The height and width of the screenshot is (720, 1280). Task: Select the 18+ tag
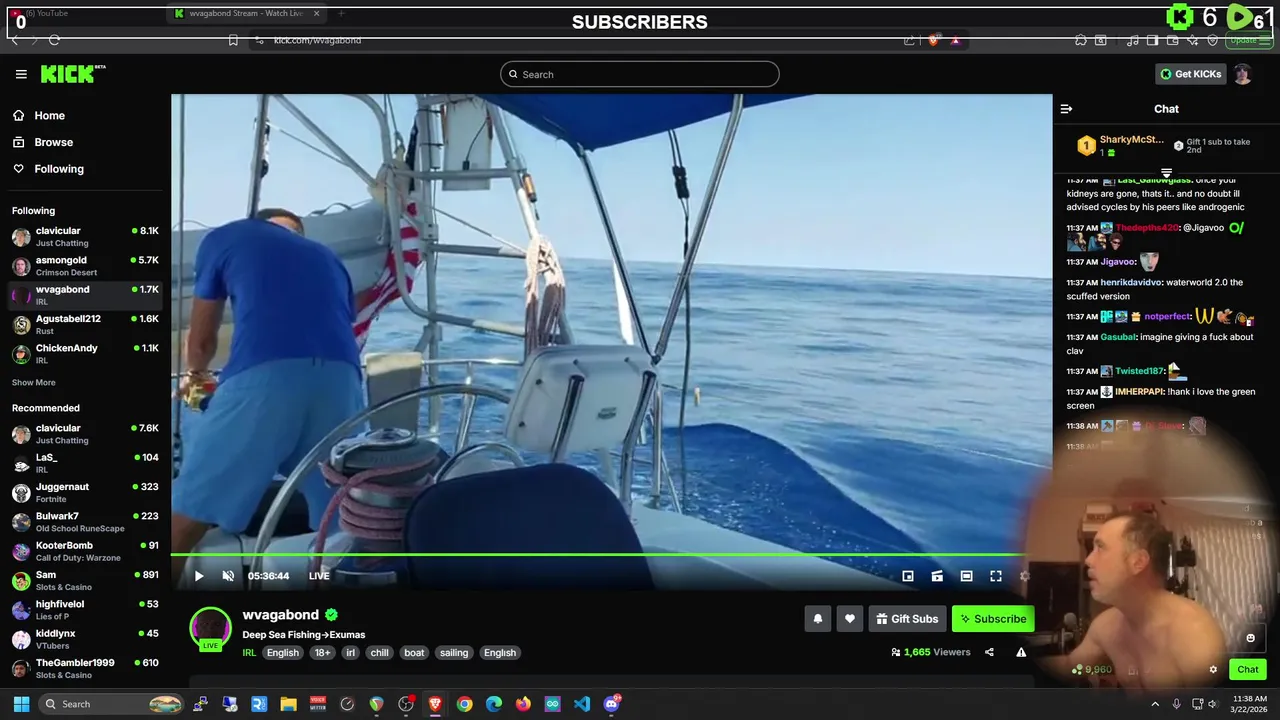(x=322, y=653)
